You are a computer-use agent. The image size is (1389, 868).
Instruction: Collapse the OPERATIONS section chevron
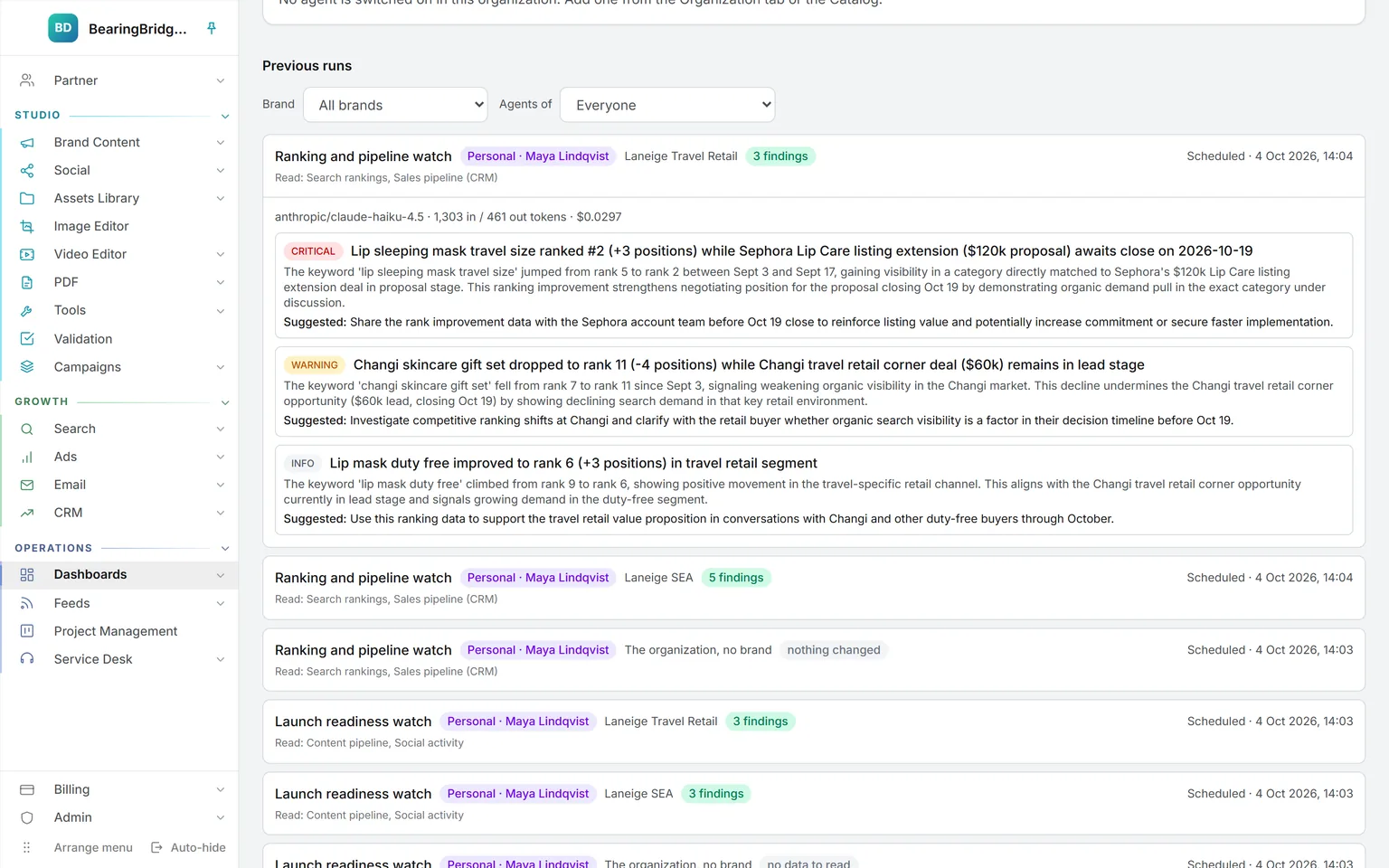pyautogui.click(x=225, y=549)
